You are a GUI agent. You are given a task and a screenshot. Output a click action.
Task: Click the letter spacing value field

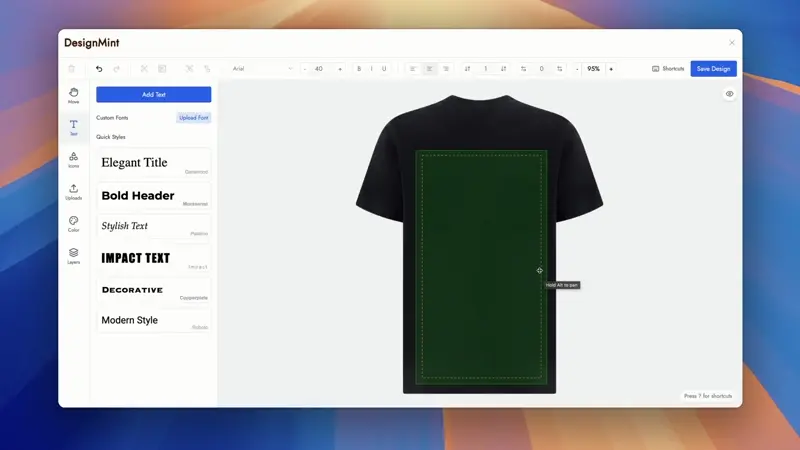(x=542, y=68)
